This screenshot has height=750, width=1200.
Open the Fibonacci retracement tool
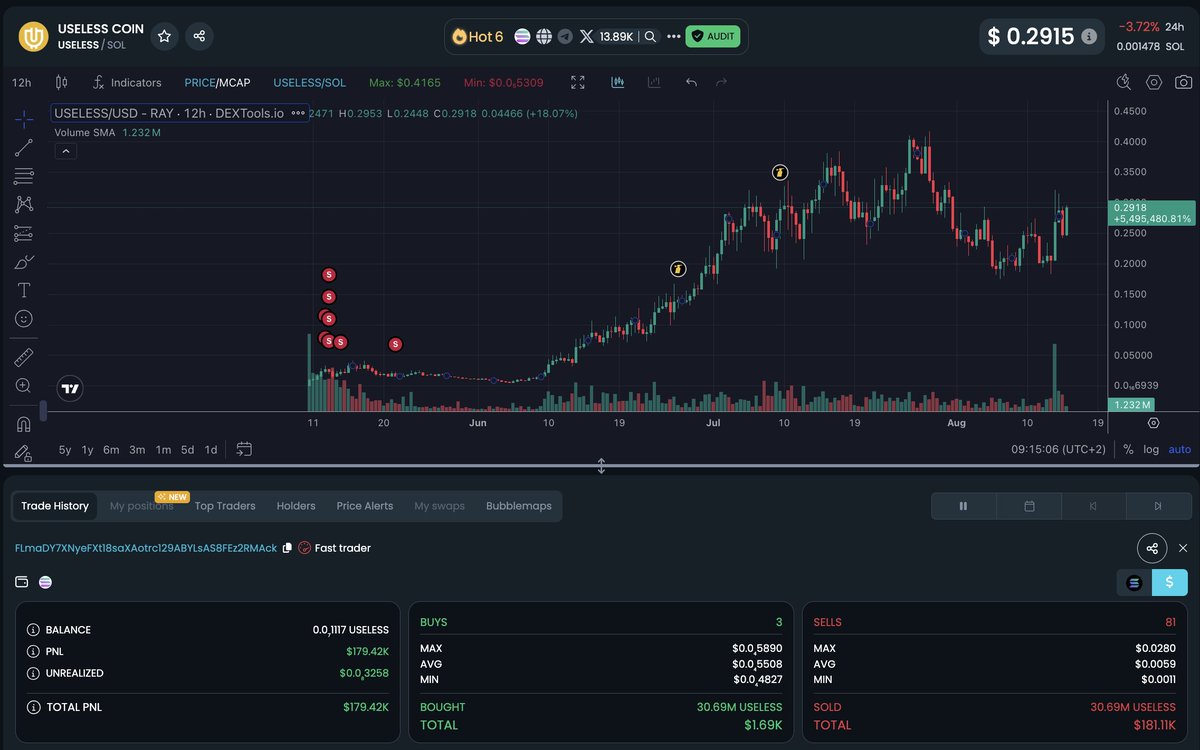coord(24,177)
